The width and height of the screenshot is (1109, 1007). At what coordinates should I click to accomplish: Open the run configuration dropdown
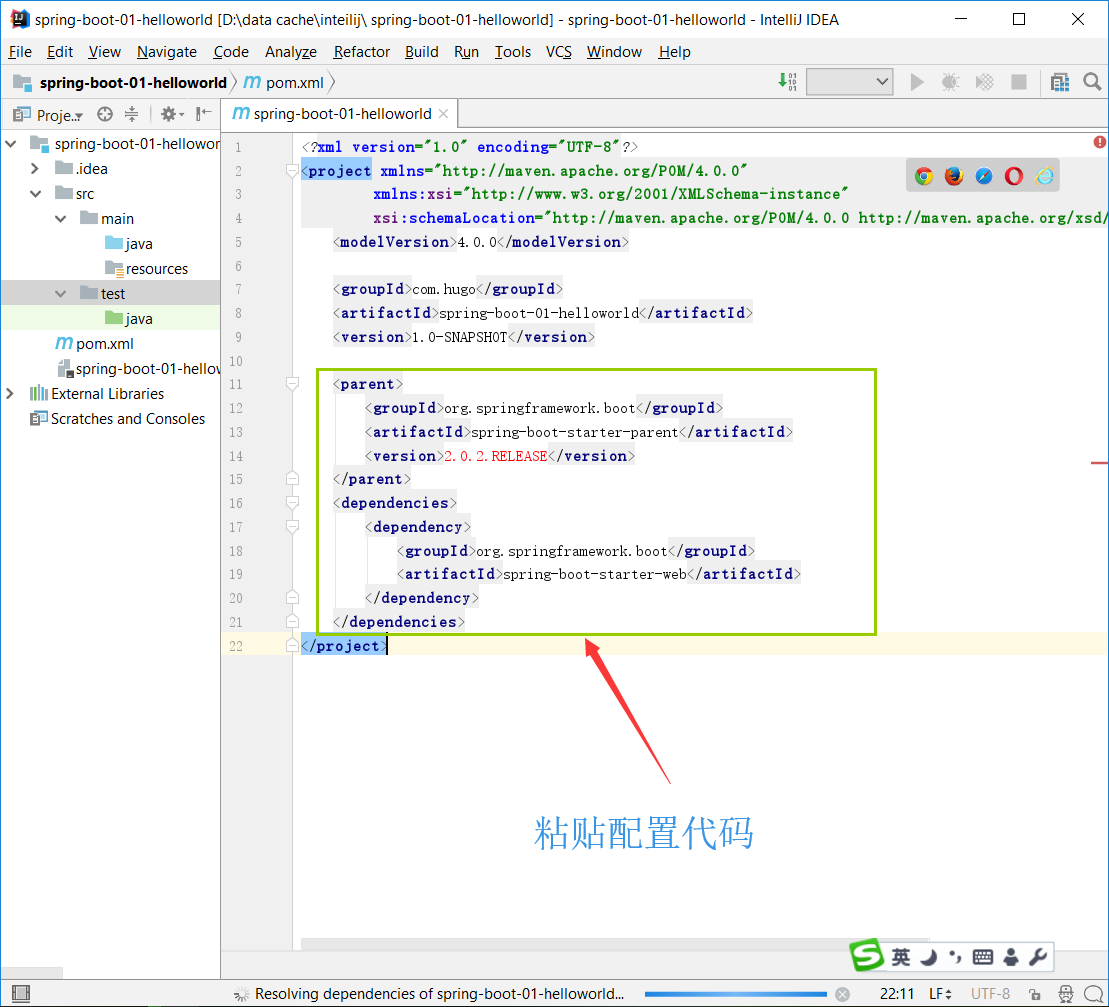point(849,82)
